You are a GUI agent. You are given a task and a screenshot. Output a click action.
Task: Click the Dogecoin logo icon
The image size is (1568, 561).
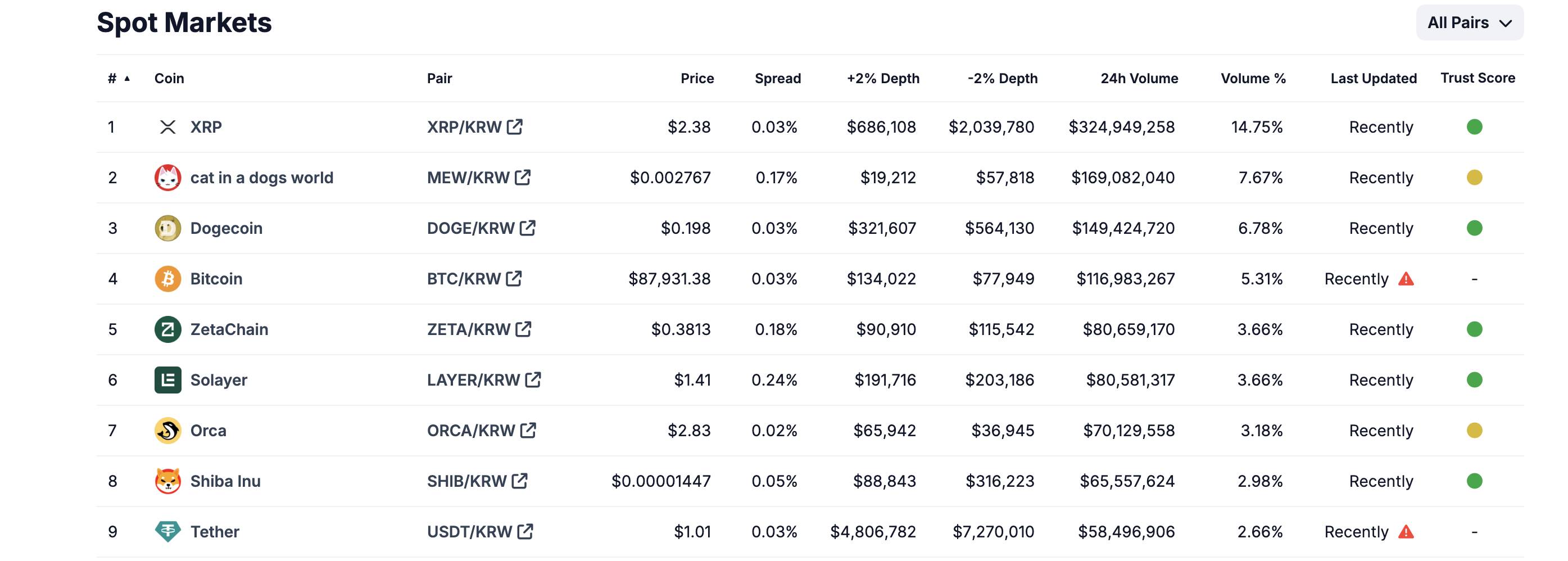[x=167, y=228]
